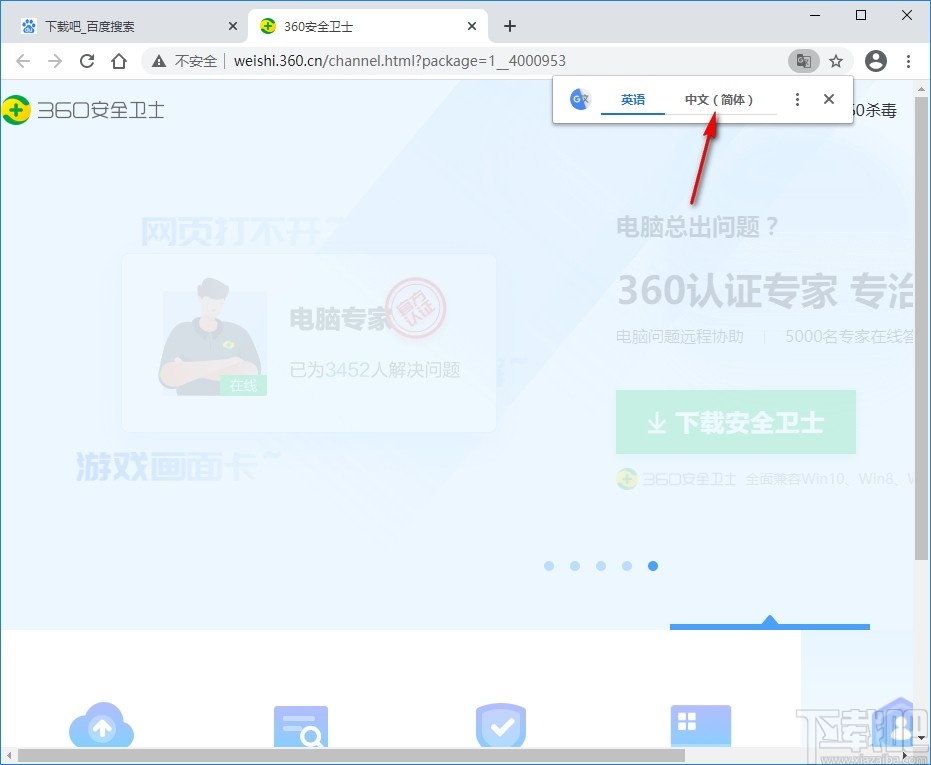Click the home icon in toolbar
The height and width of the screenshot is (765, 931).
[119, 61]
